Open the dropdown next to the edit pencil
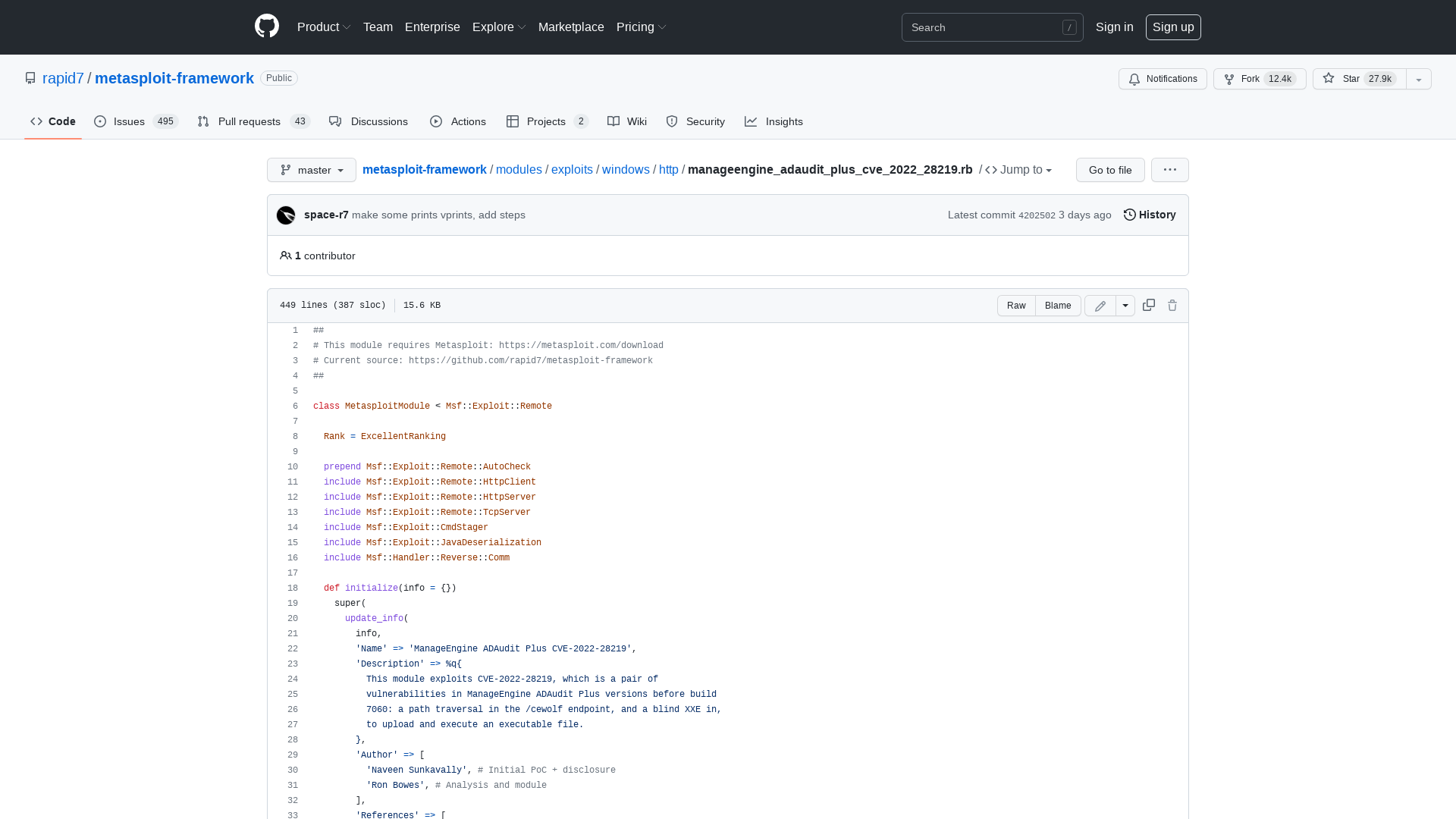The width and height of the screenshot is (1456, 819). click(x=1125, y=305)
